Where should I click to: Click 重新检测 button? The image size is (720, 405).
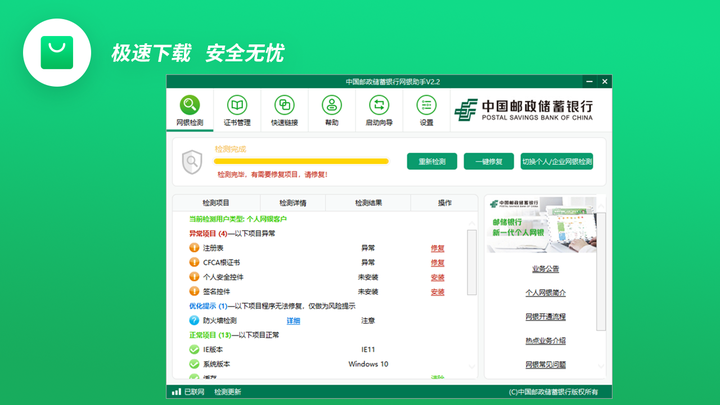click(432, 161)
